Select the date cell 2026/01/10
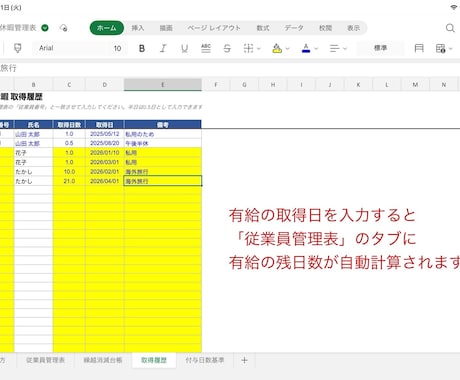460x380 pixels. [x=105, y=153]
